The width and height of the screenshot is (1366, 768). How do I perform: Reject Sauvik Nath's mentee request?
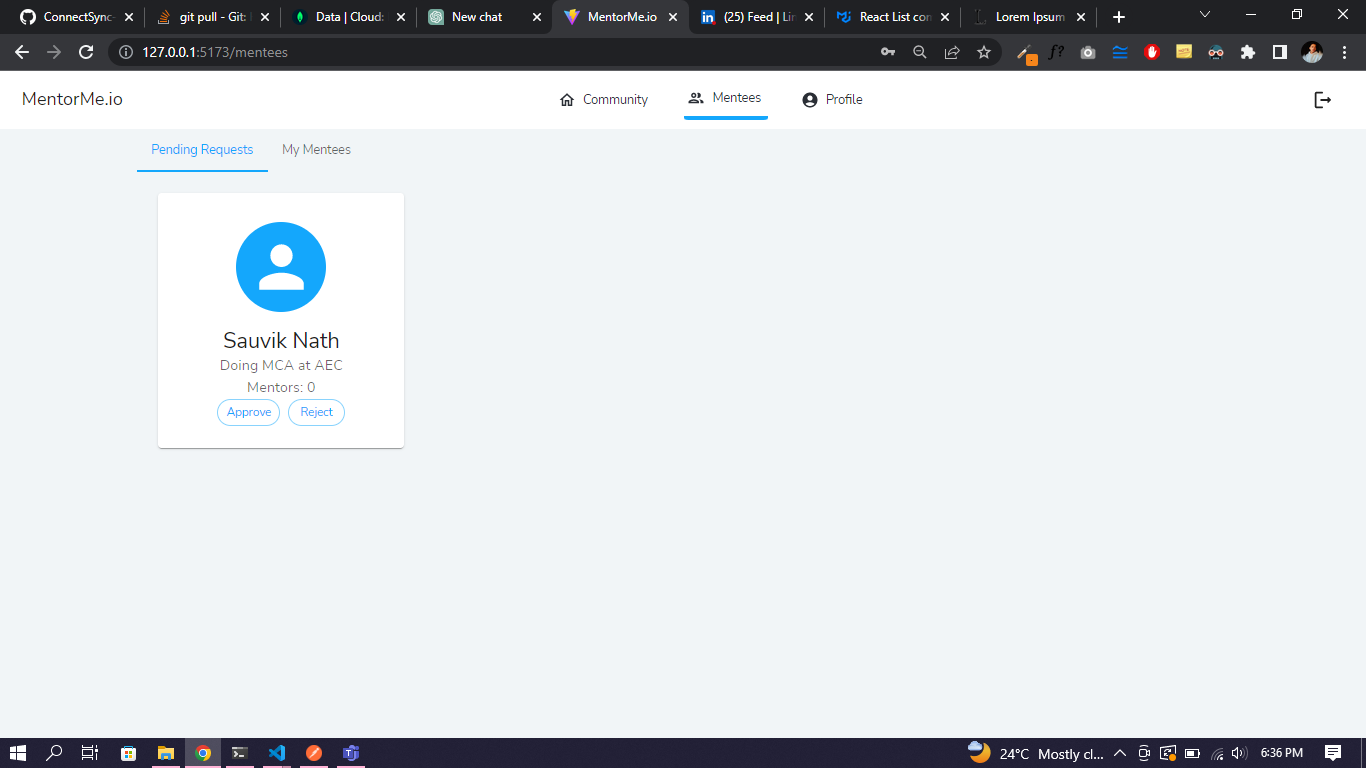click(x=316, y=412)
